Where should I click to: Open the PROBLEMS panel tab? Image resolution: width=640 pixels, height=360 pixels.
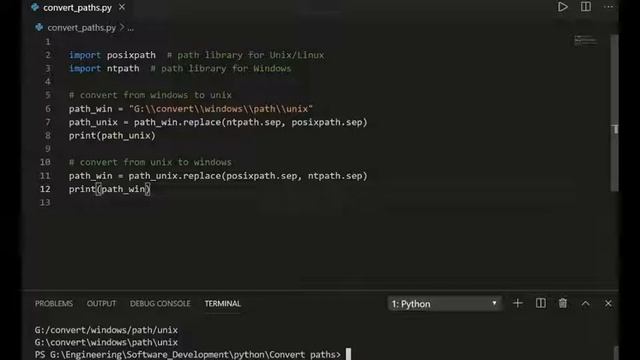coord(54,304)
